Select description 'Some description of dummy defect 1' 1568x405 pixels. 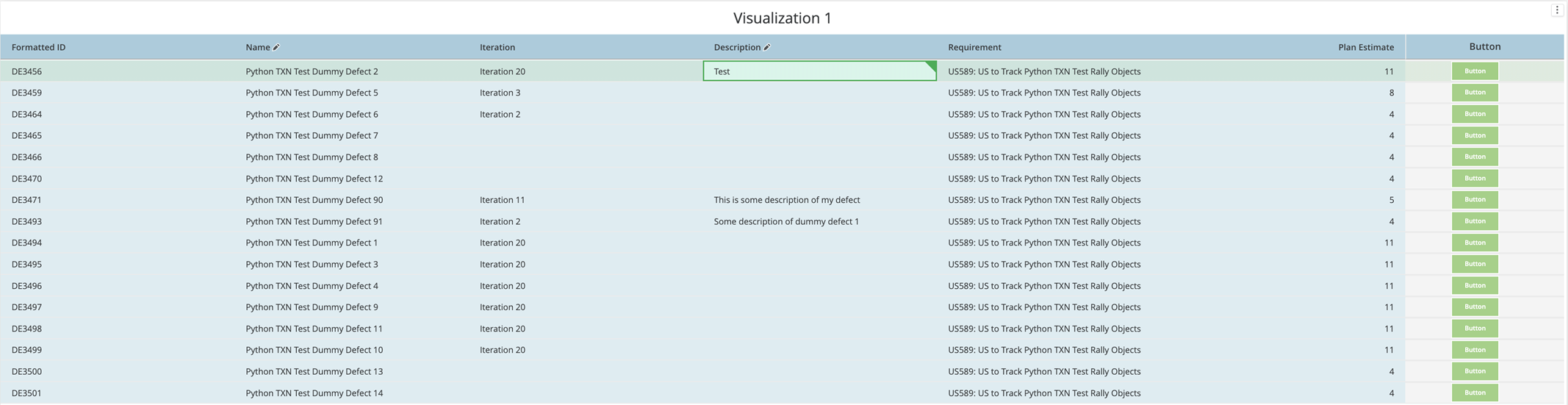[785, 222]
